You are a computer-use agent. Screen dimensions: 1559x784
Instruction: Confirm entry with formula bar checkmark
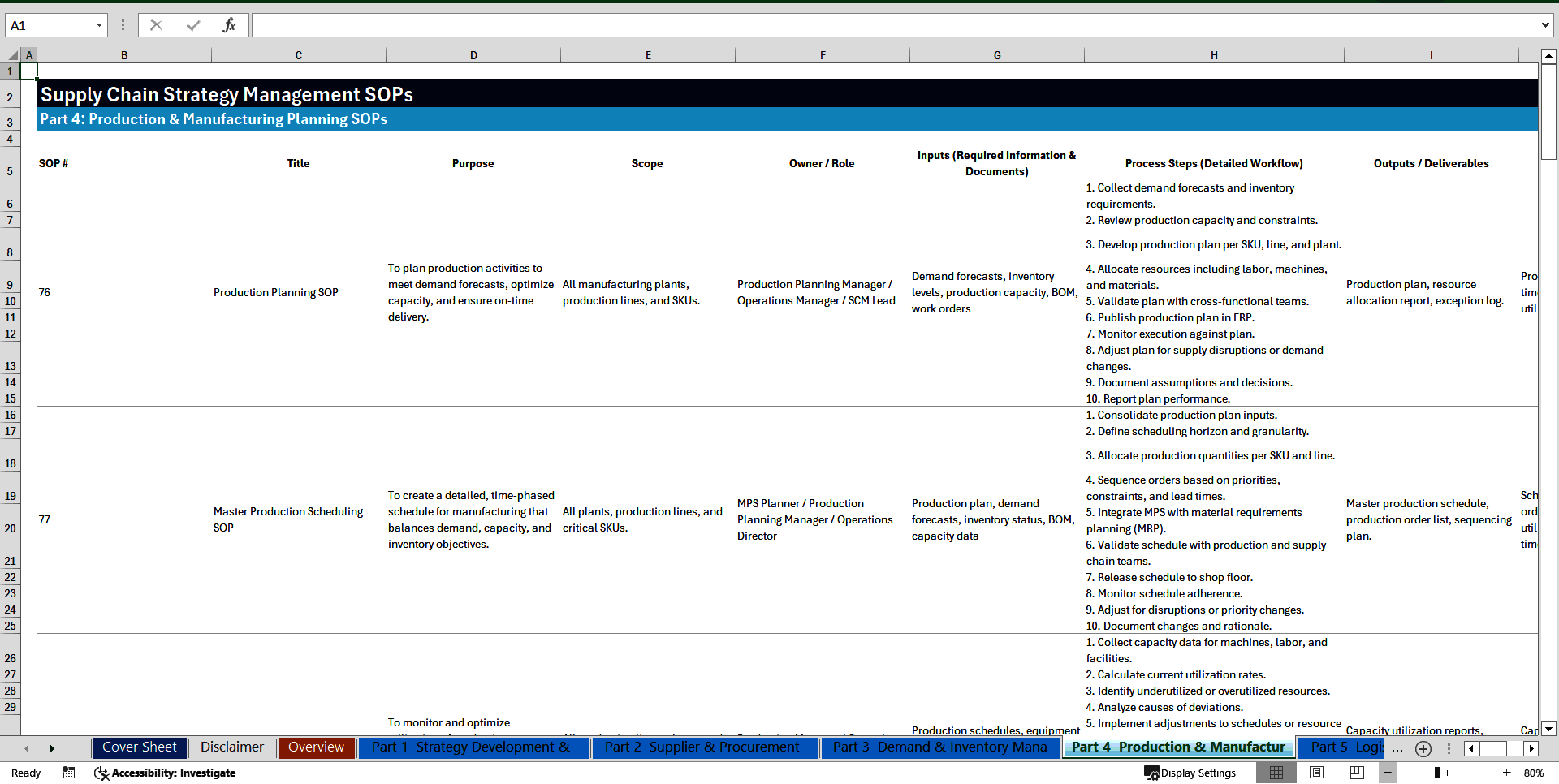point(192,25)
